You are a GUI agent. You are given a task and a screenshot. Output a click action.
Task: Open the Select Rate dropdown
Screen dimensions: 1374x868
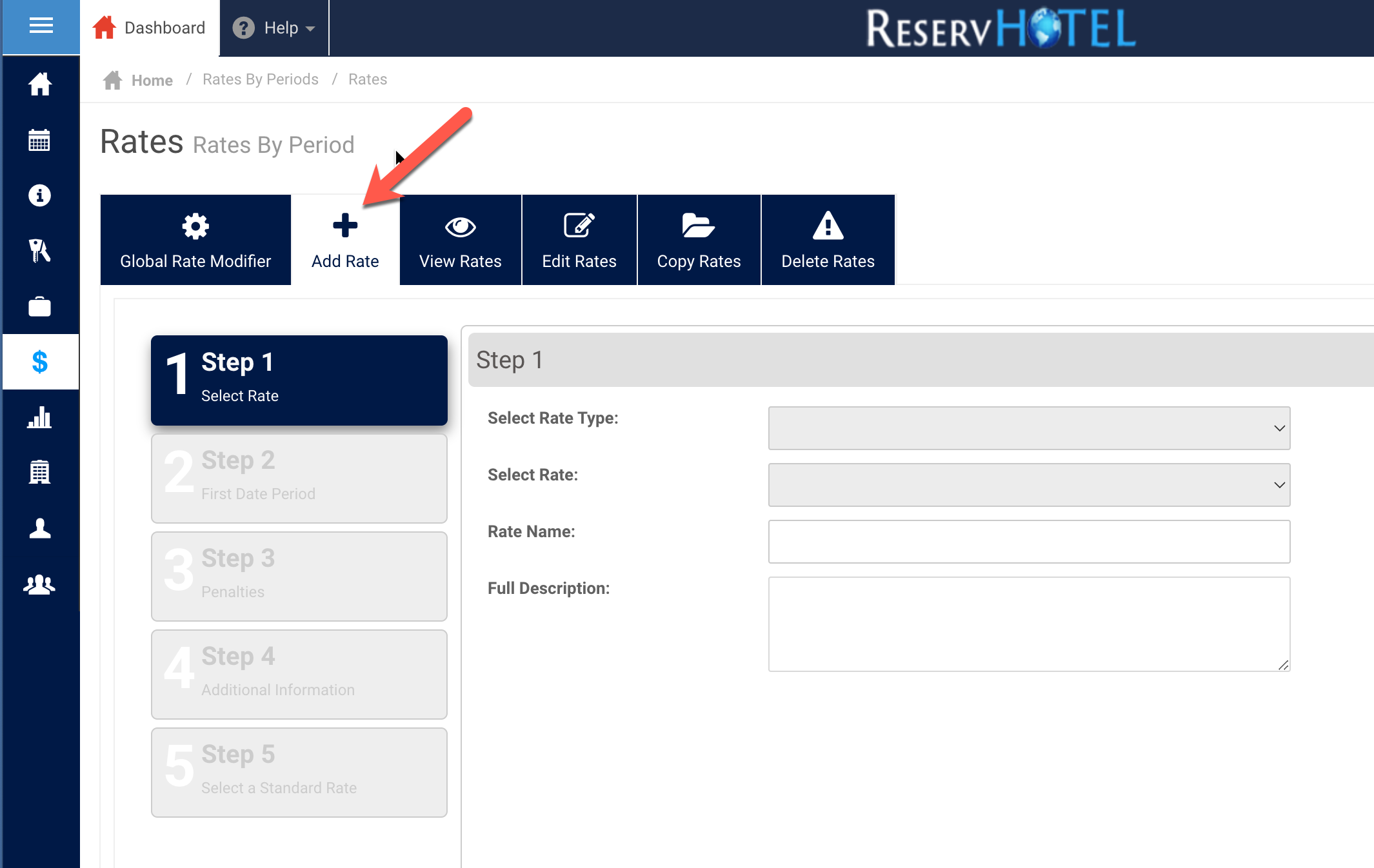(x=1029, y=485)
